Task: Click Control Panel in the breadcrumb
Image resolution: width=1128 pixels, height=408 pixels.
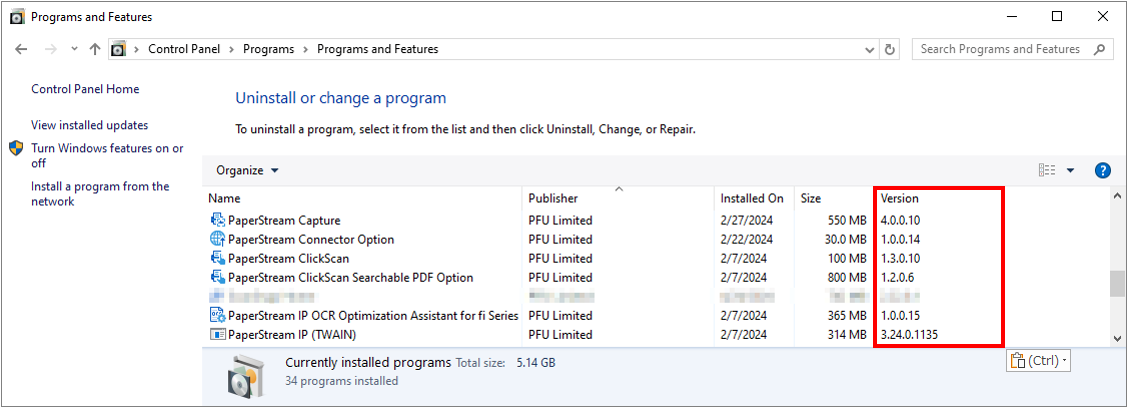Action: [185, 50]
